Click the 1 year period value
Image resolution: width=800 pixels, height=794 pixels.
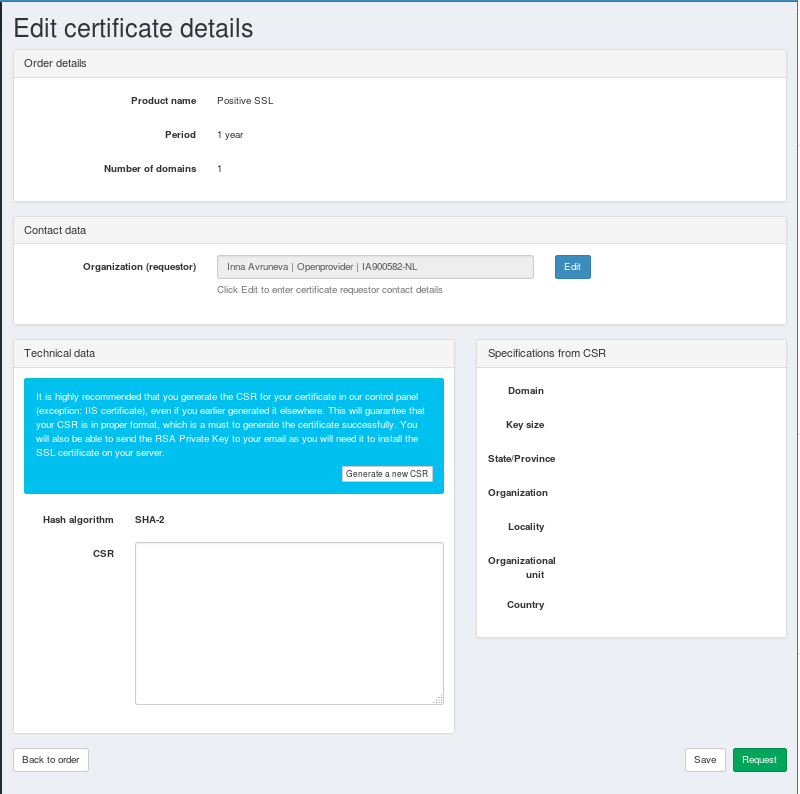point(230,135)
